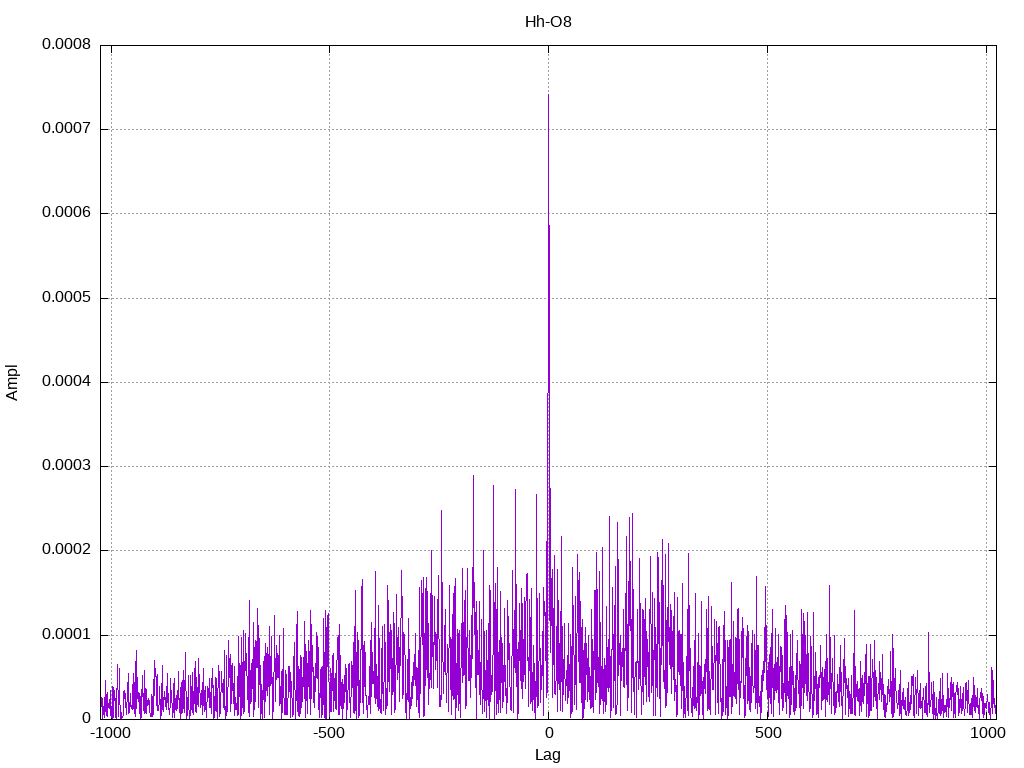Screen dimensions: 1024x768
Task: Click the plot title Hh-O8
Action: [548, 22]
